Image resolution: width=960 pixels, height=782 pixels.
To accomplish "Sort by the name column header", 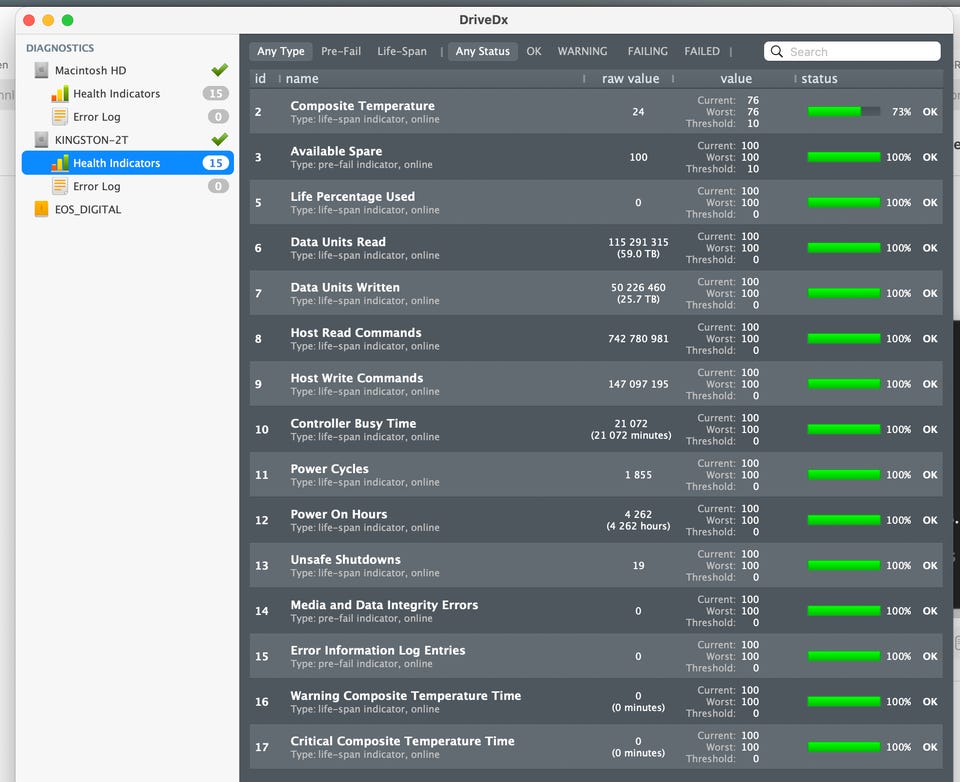I will (x=302, y=79).
